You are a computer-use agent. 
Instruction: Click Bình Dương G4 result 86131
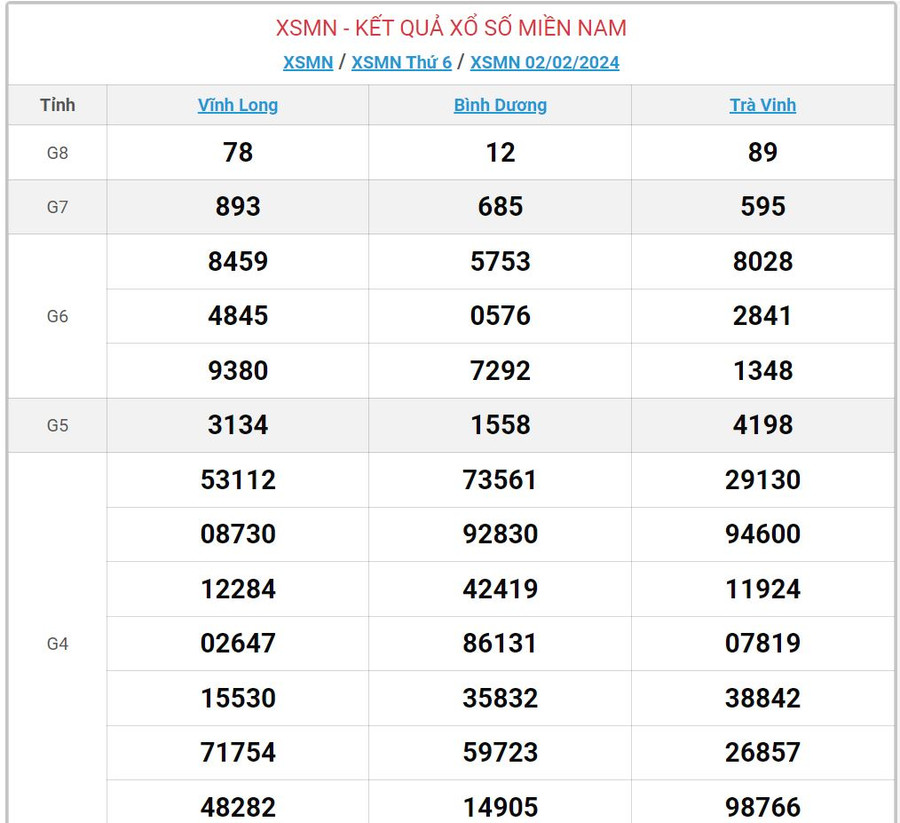point(500,643)
